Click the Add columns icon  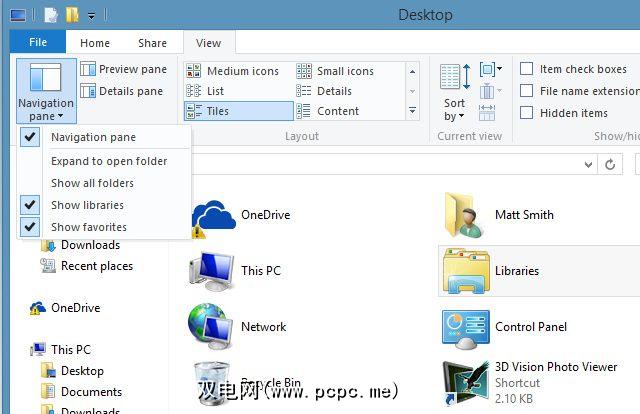coord(489,91)
